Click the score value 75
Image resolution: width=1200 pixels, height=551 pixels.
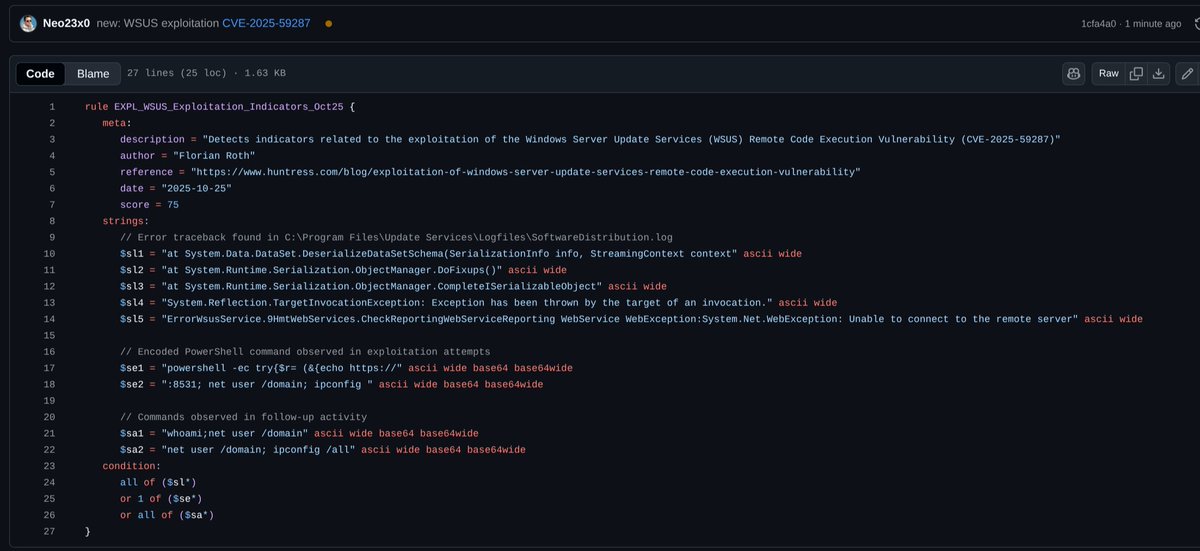click(173, 204)
